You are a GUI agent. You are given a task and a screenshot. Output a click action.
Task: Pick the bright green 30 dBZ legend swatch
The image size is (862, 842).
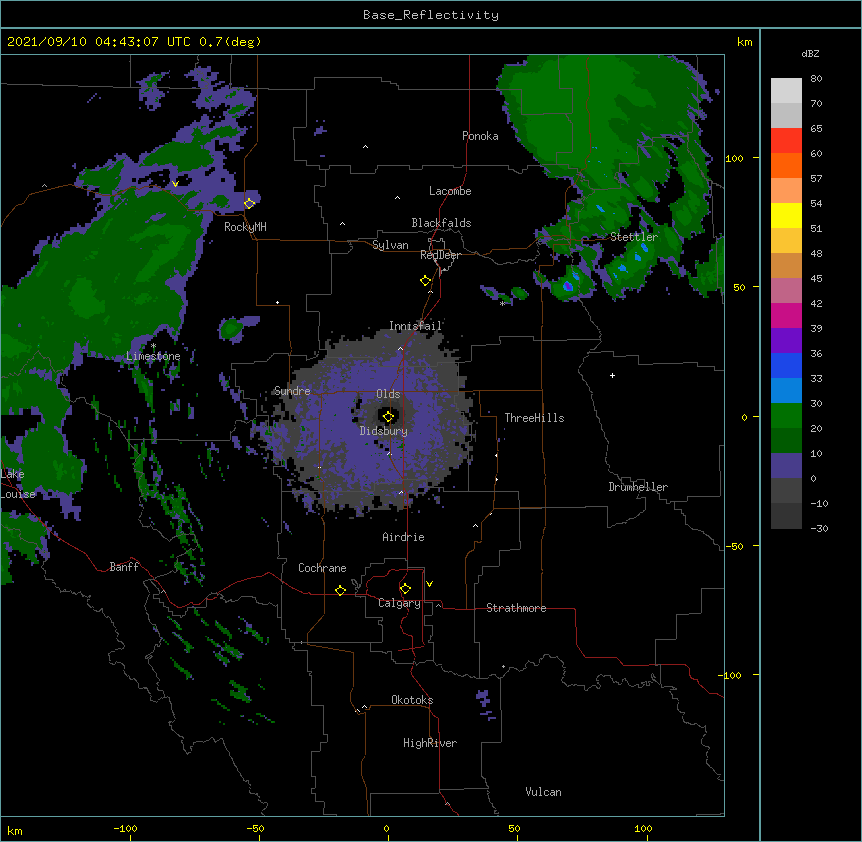(x=786, y=416)
